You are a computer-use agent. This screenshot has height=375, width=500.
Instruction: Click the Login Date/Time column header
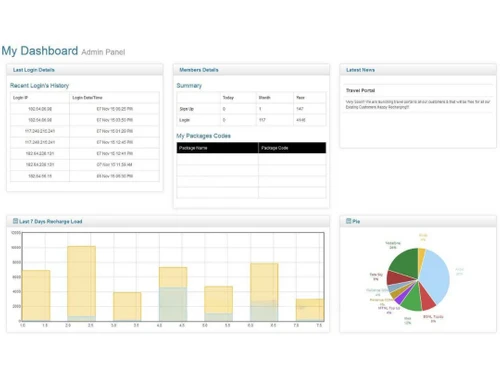[87, 98]
